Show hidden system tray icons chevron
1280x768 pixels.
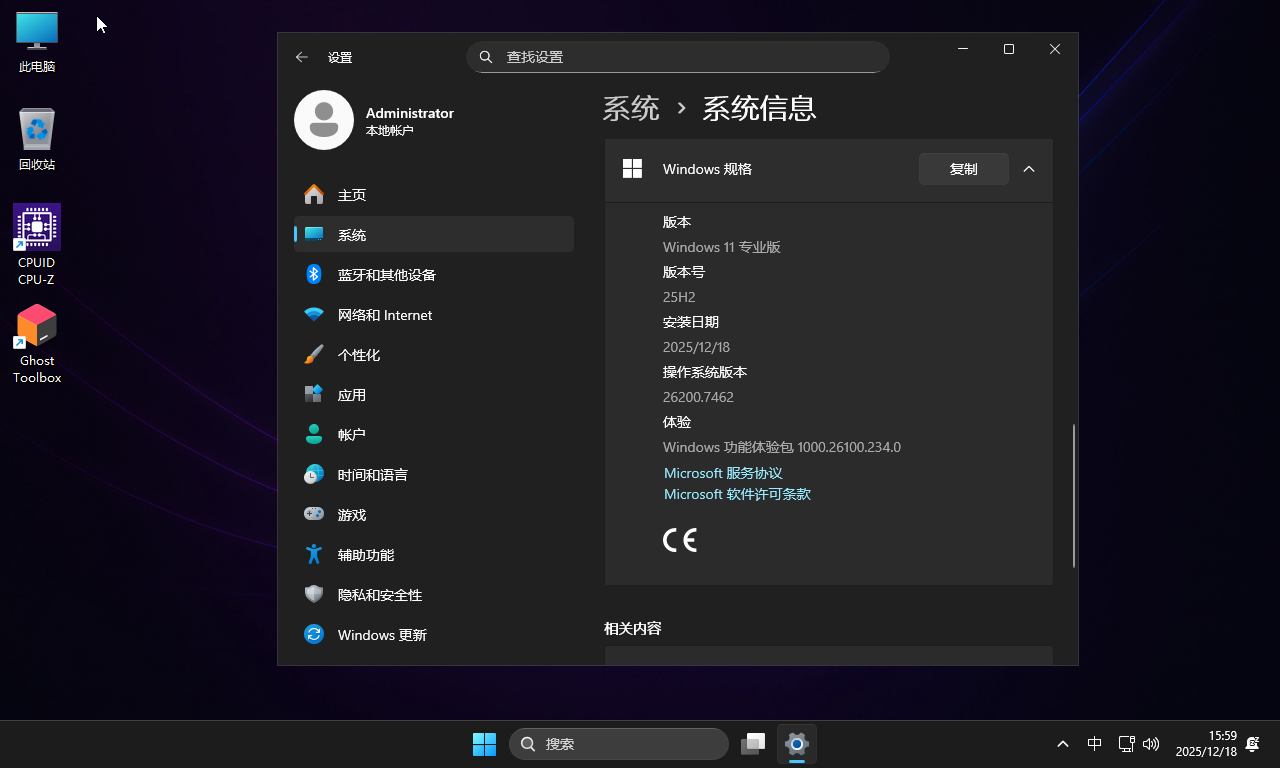pos(1063,744)
